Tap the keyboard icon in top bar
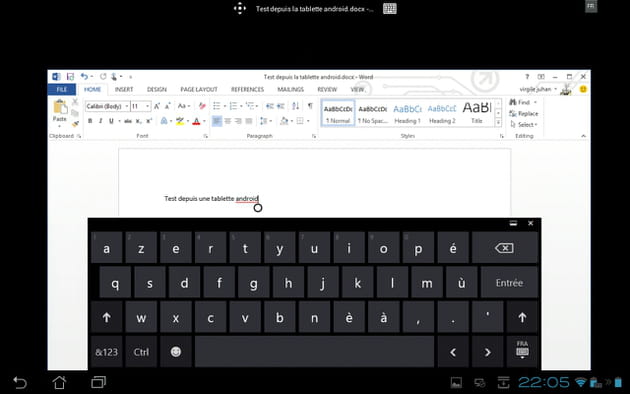The image size is (630, 394). point(390,8)
